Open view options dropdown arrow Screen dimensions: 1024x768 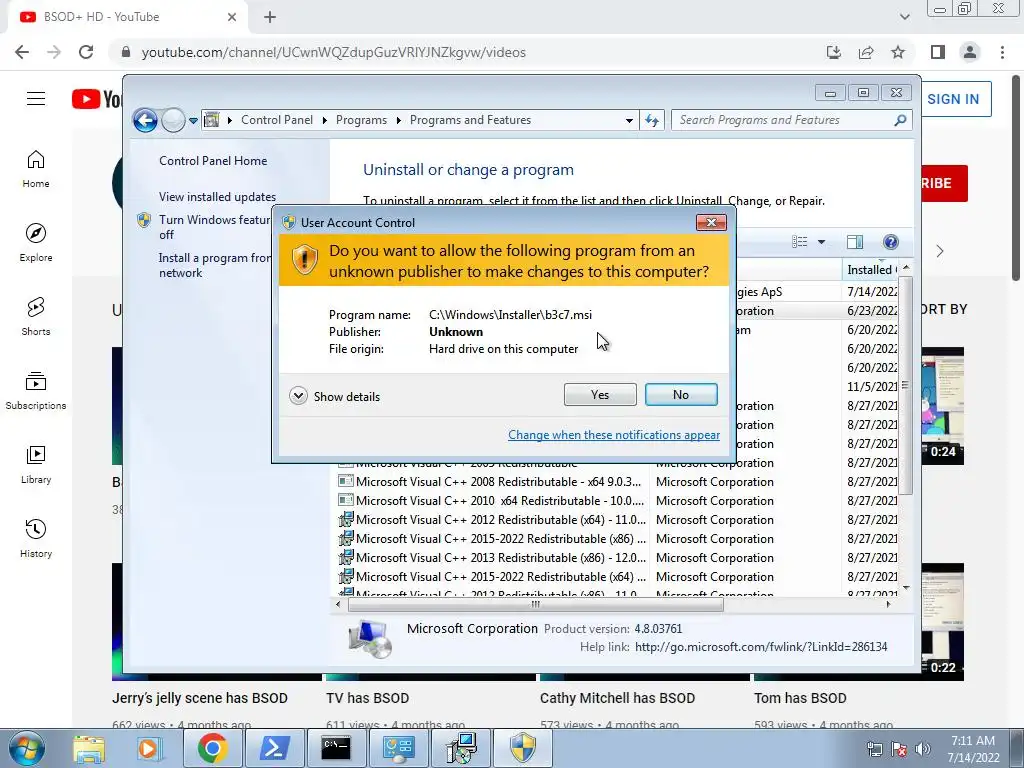pyautogui.click(x=822, y=242)
